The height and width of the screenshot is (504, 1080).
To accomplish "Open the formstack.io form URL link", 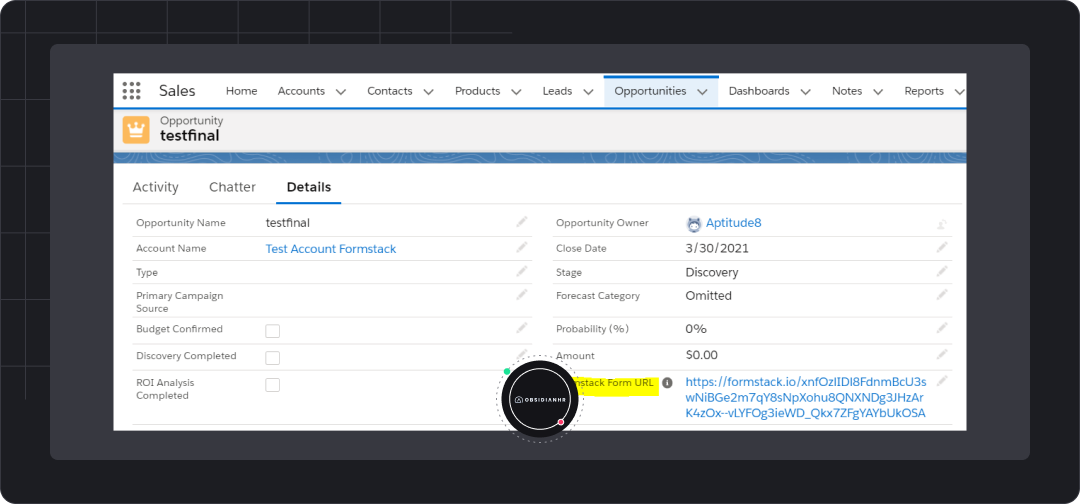I will pyautogui.click(x=806, y=397).
